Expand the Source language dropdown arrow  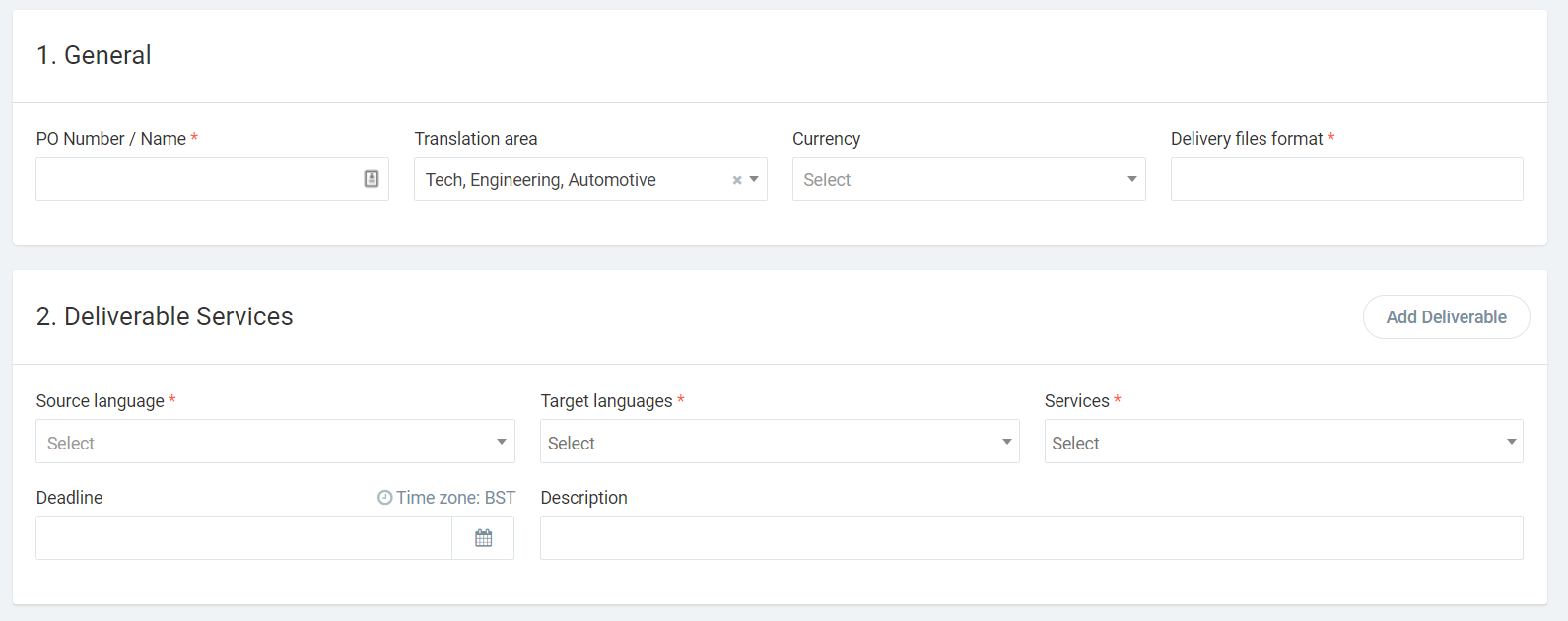501,442
